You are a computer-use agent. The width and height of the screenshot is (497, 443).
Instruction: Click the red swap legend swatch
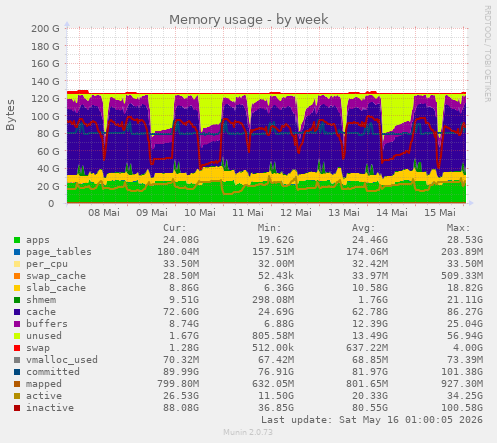pyautogui.click(x=17, y=348)
